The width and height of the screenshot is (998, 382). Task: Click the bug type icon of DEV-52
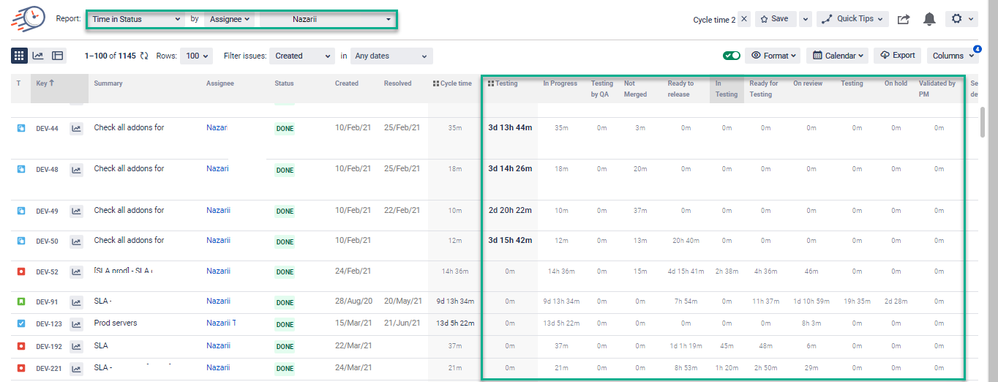(x=21, y=271)
